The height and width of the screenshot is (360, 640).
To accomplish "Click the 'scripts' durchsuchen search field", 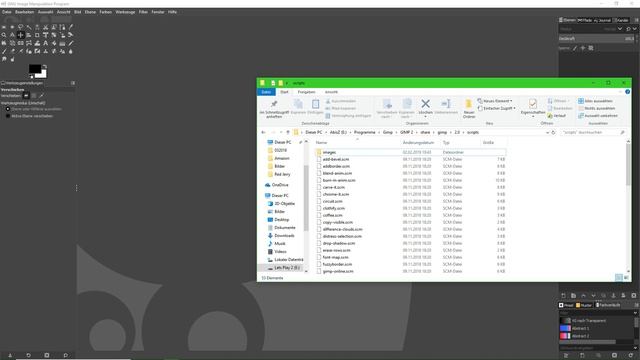I will [592, 132].
